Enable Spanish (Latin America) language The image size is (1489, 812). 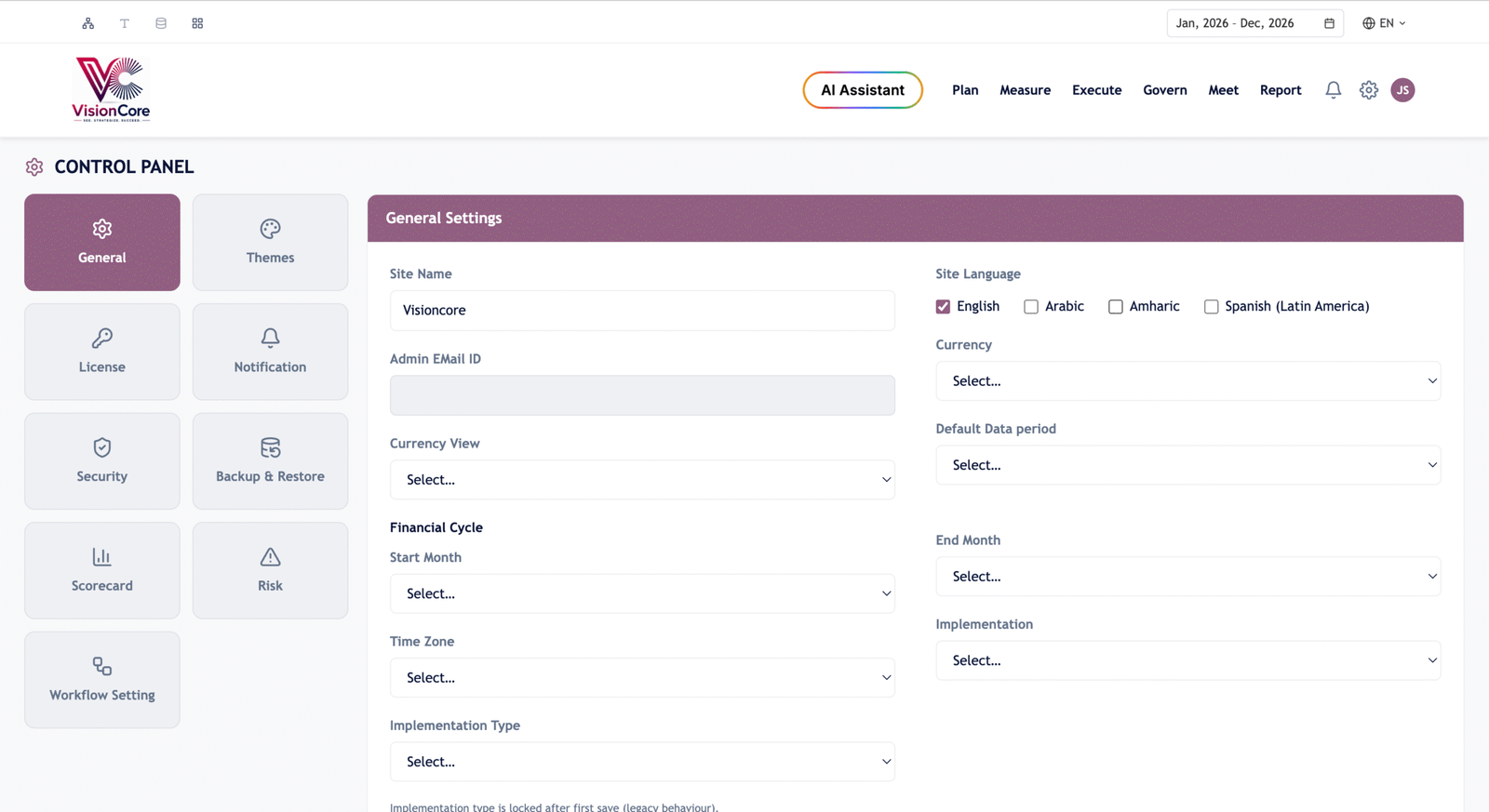(x=1212, y=307)
